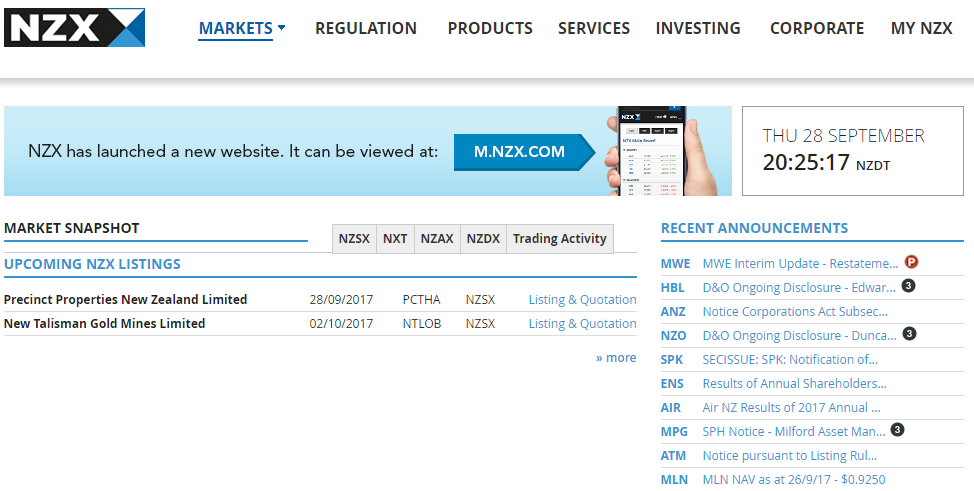Open the MY NZX menu
The height and width of the screenshot is (491, 974).
tap(921, 29)
